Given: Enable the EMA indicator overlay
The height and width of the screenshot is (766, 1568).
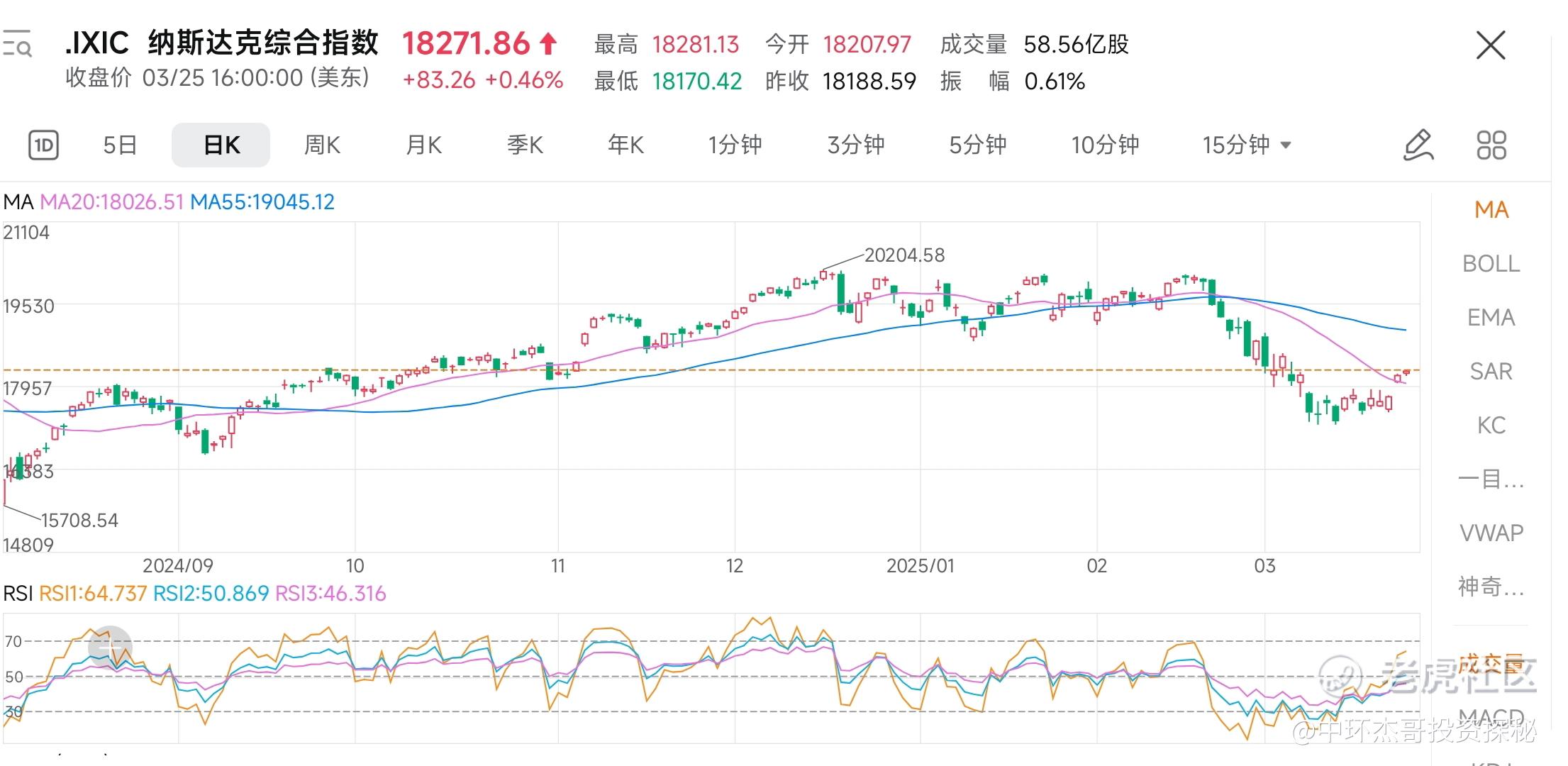Looking at the screenshot, I should (1491, 318).
